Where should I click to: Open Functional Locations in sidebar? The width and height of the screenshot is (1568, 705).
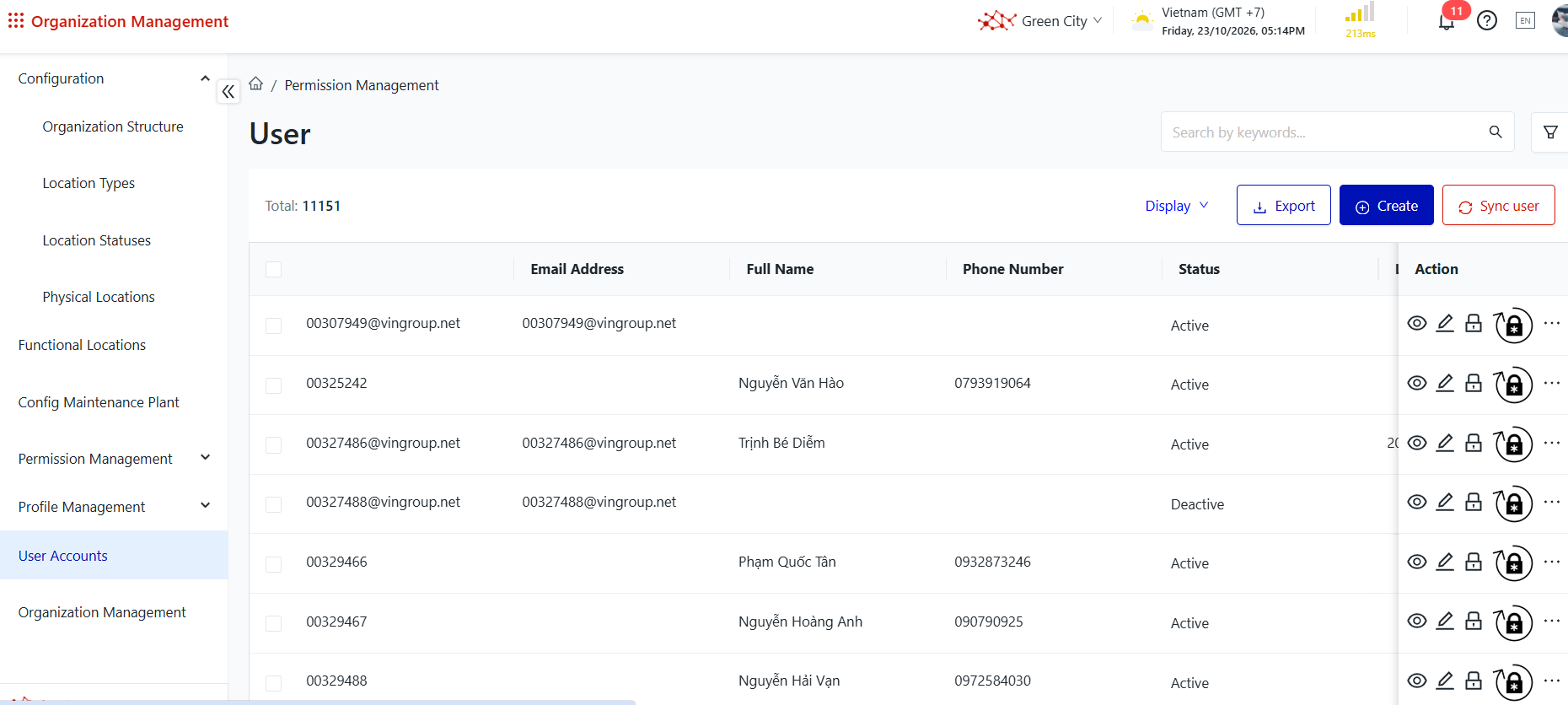coord(82,345)
